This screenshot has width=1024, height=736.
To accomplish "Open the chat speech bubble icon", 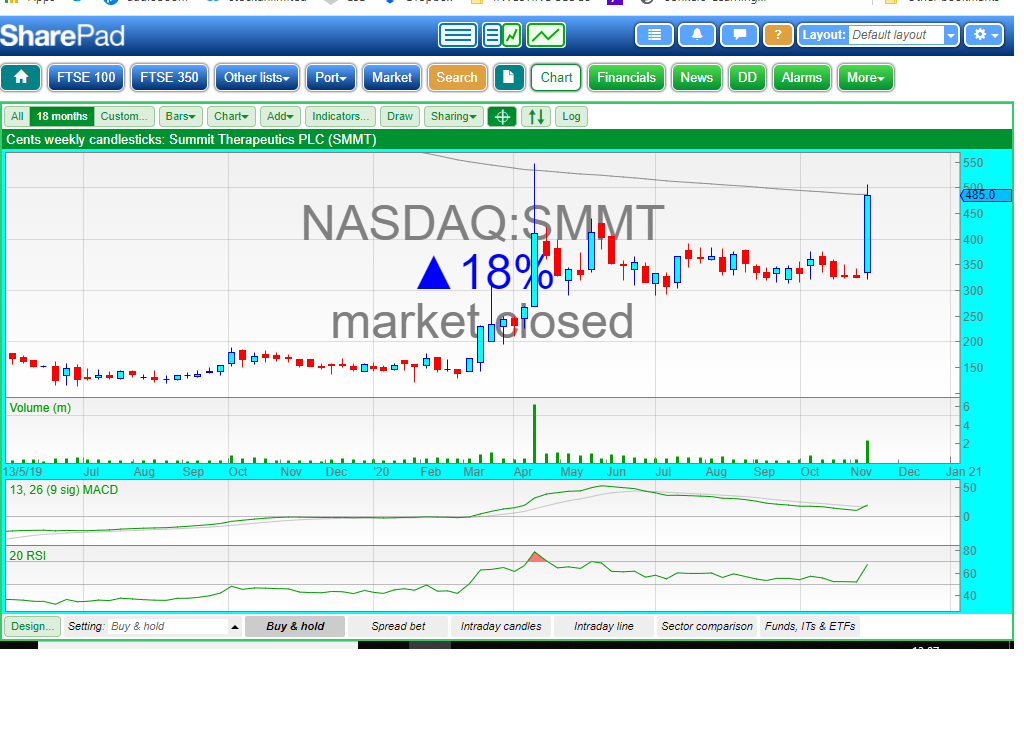I will point(739,35).
